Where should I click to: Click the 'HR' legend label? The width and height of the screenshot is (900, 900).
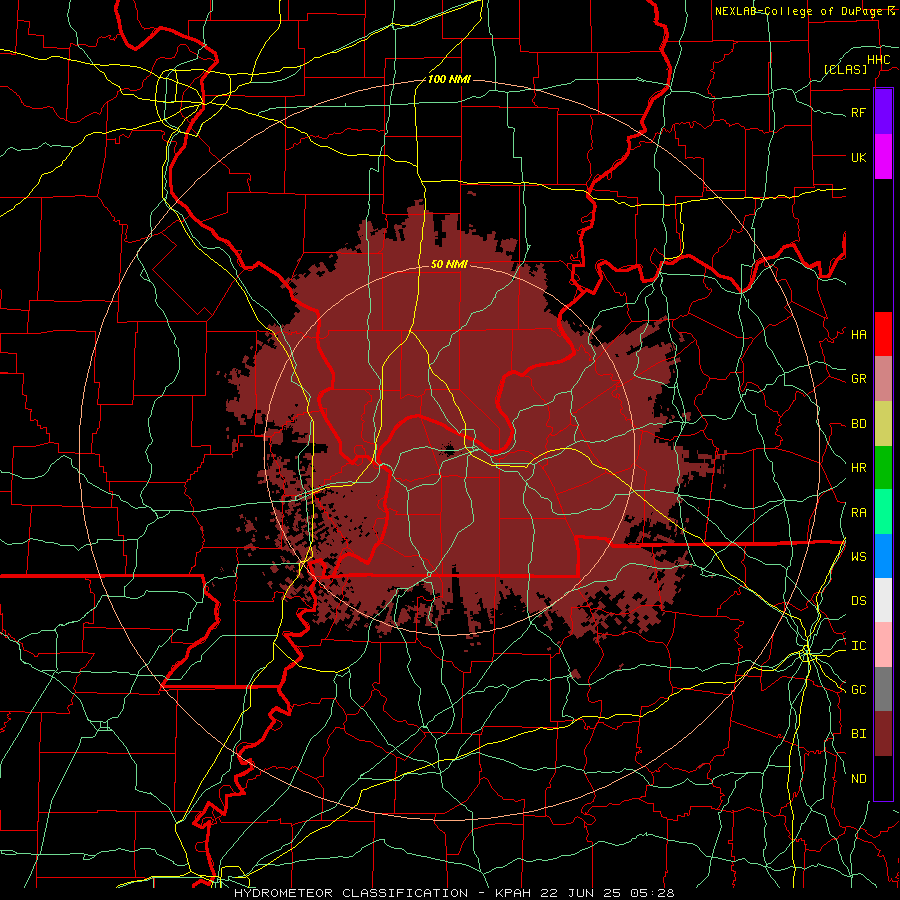(859, 468)
